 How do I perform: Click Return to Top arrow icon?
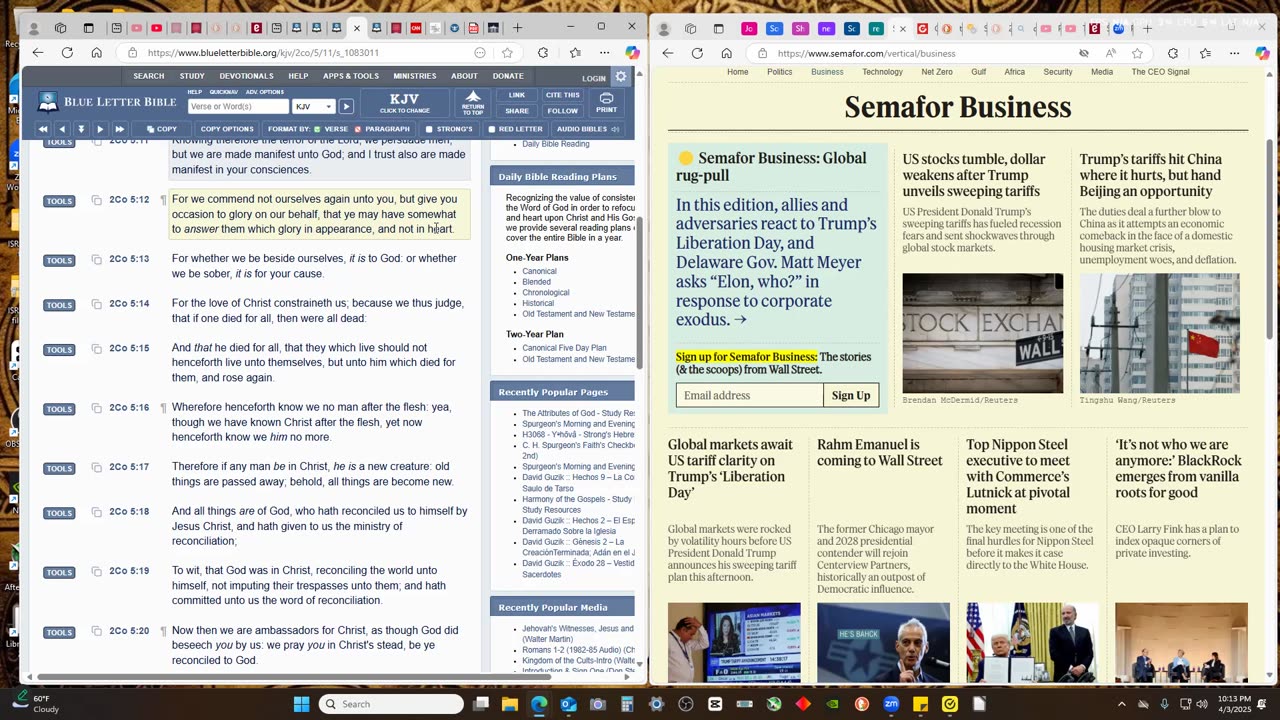[473, 102]
